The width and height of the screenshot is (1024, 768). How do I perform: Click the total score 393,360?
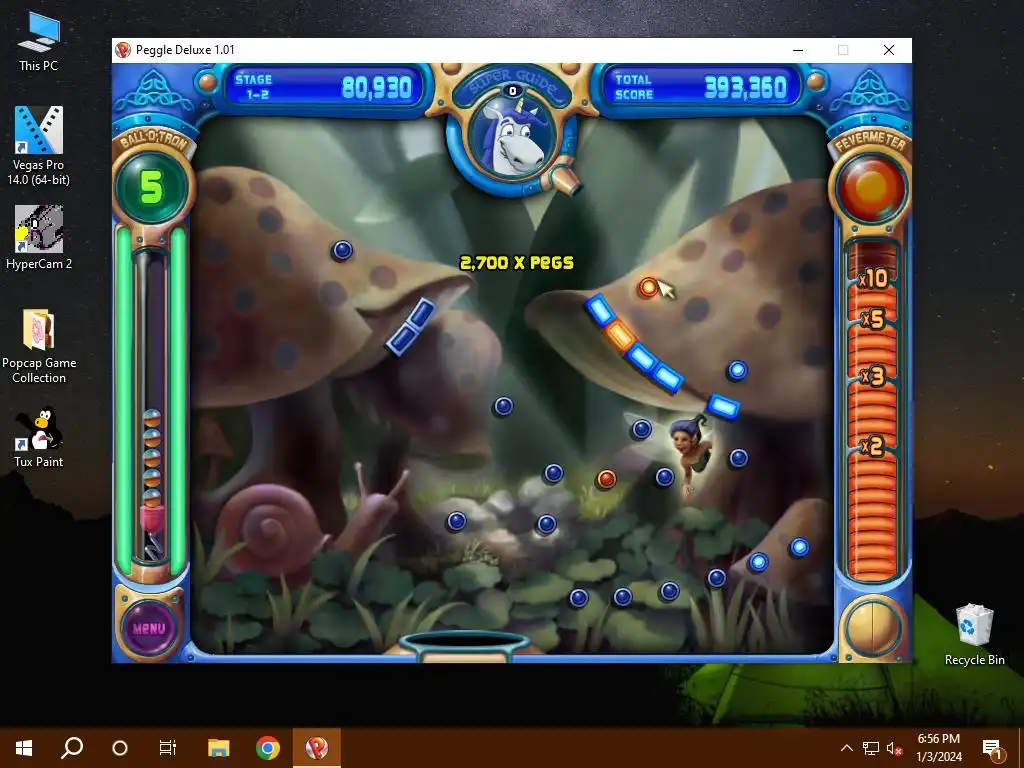pos(745,87)
